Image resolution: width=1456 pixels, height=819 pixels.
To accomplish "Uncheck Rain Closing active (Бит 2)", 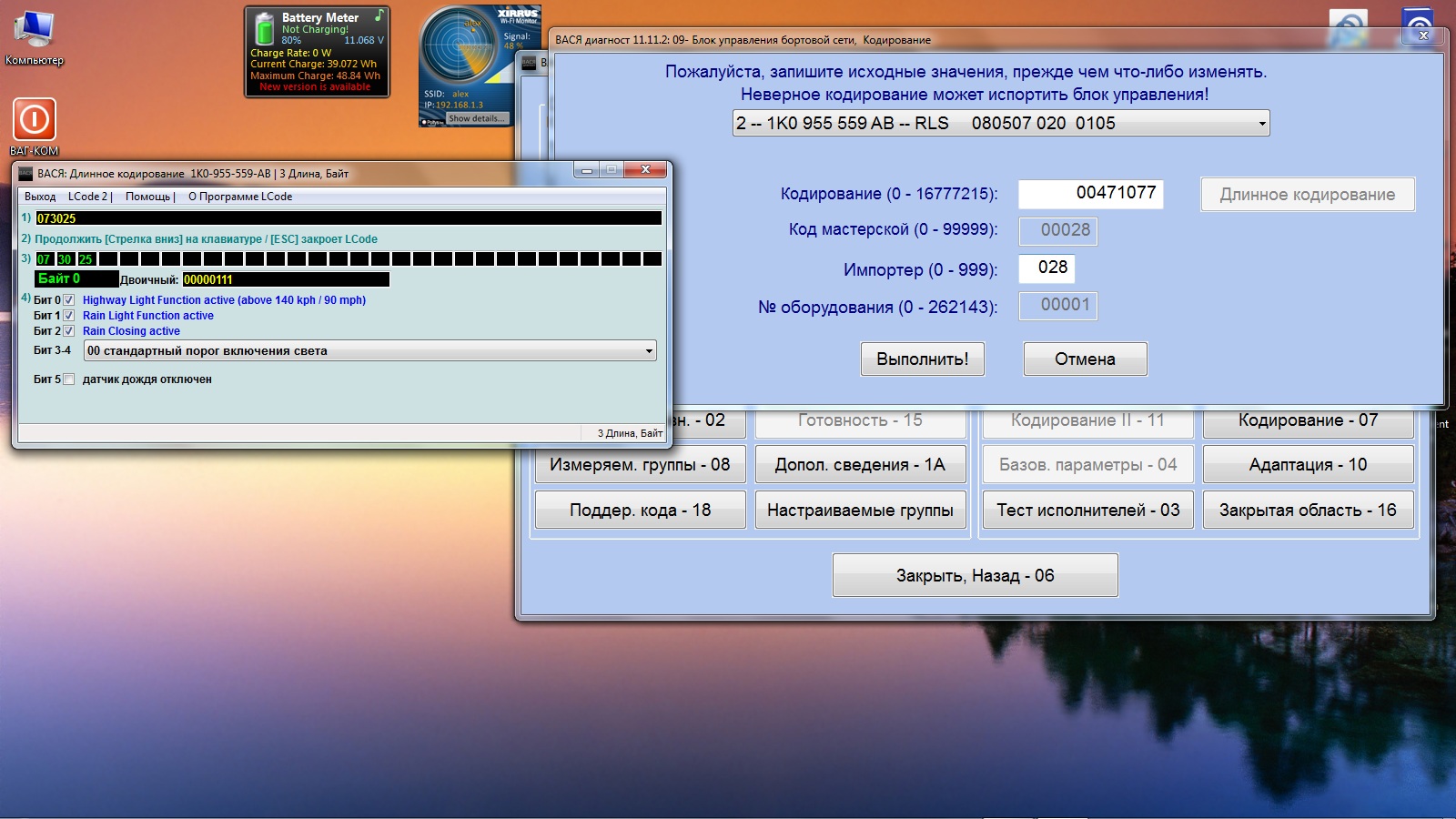I will [x=69, y=331].
